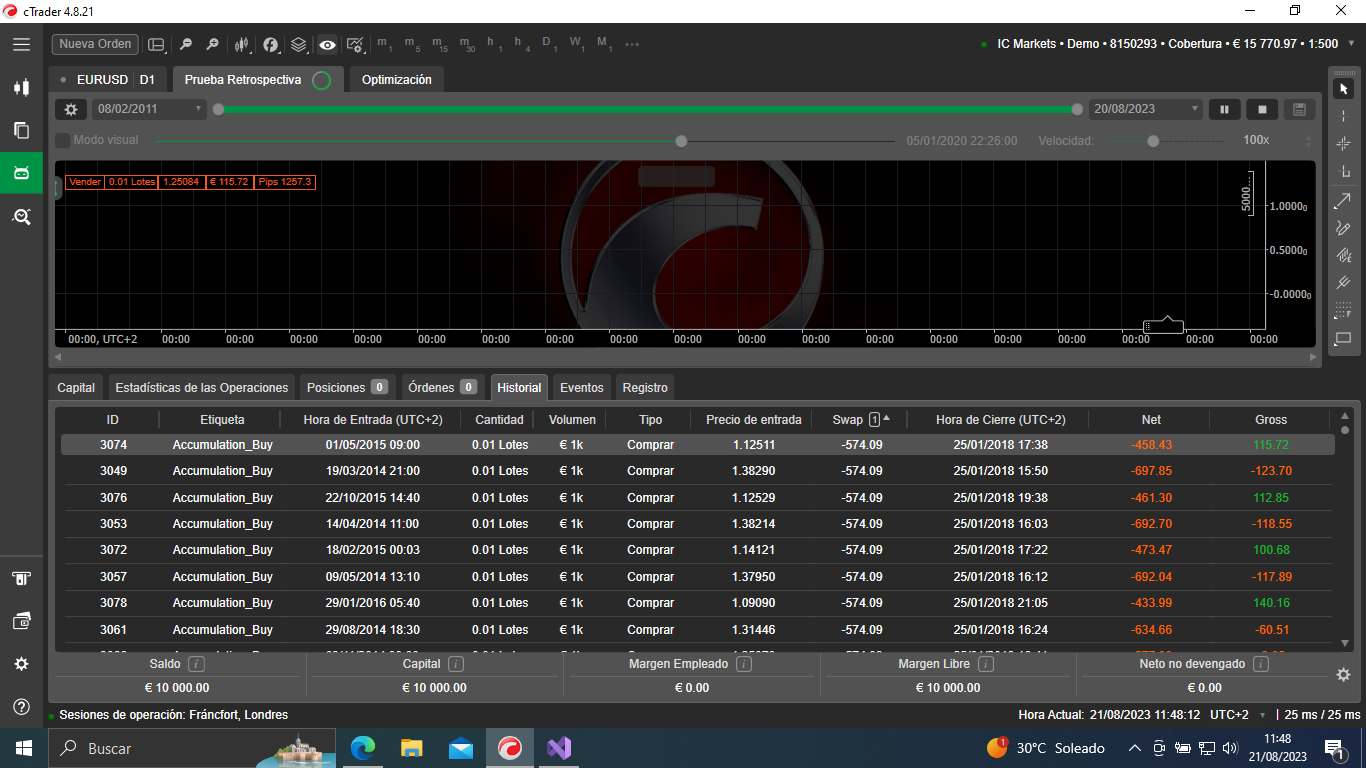The image size is (1366, 768).
Task: Open Visual Studio from the taskbar
Action: [x=558, y=748]
